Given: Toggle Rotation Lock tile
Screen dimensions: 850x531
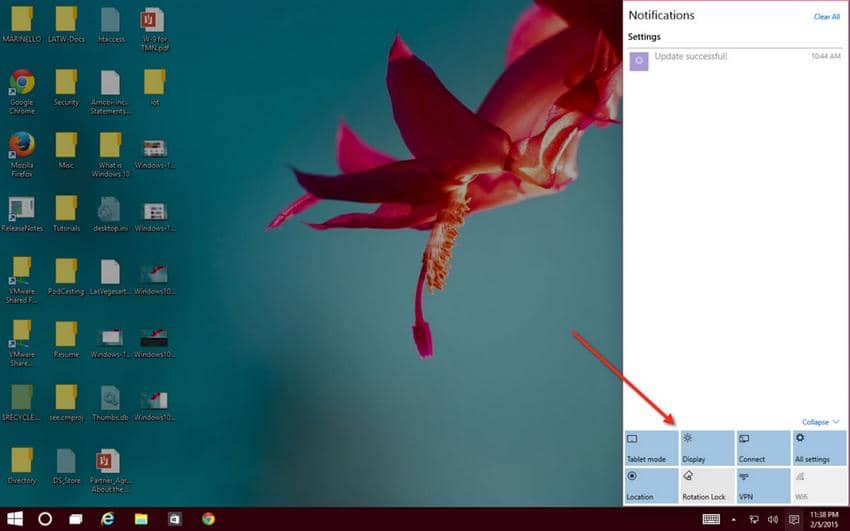Looking at the screenshot, I should (707, 485).
